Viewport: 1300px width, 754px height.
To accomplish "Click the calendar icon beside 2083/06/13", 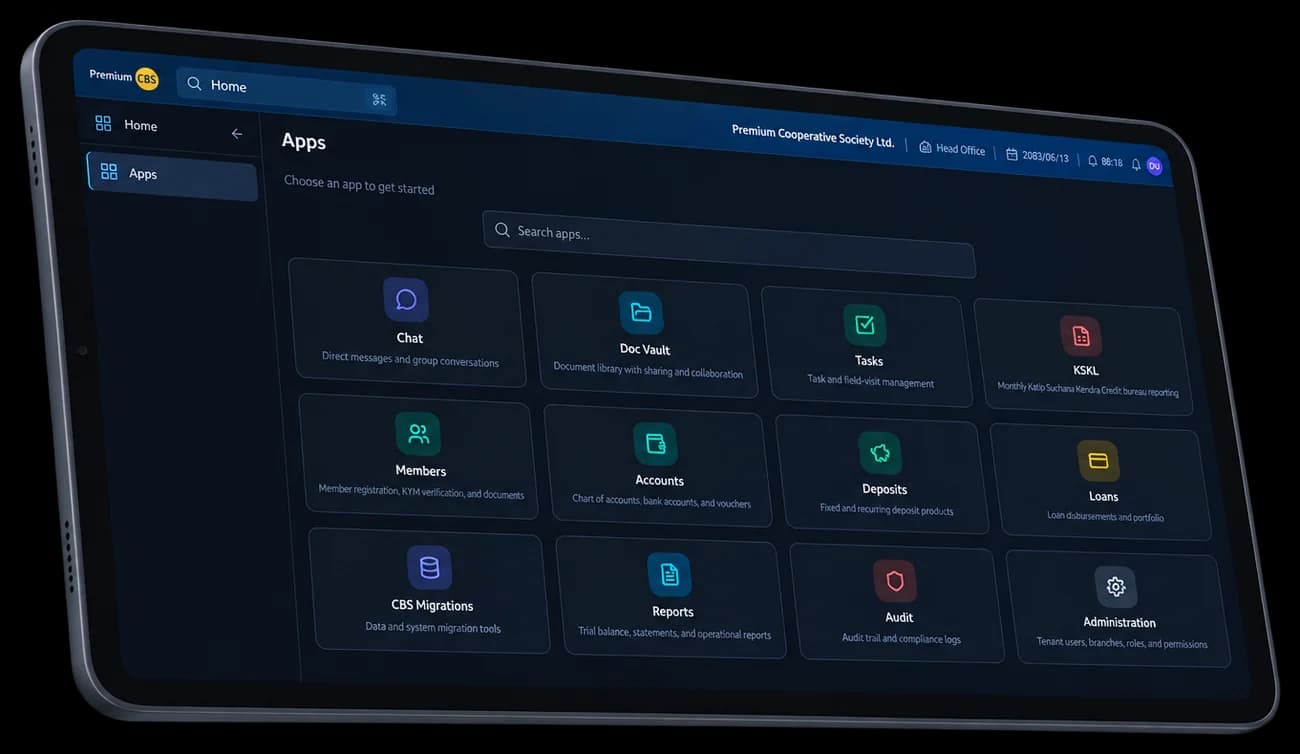I will coord(1012,154).
